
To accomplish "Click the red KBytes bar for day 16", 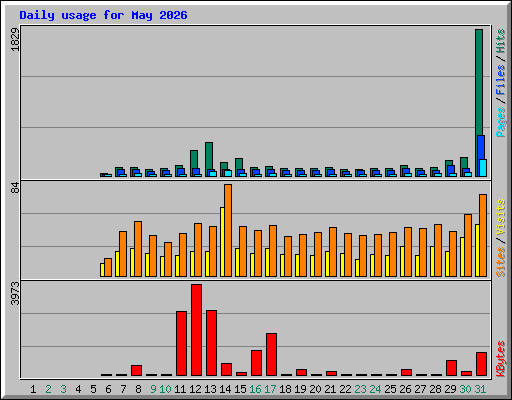I will 256,363.
